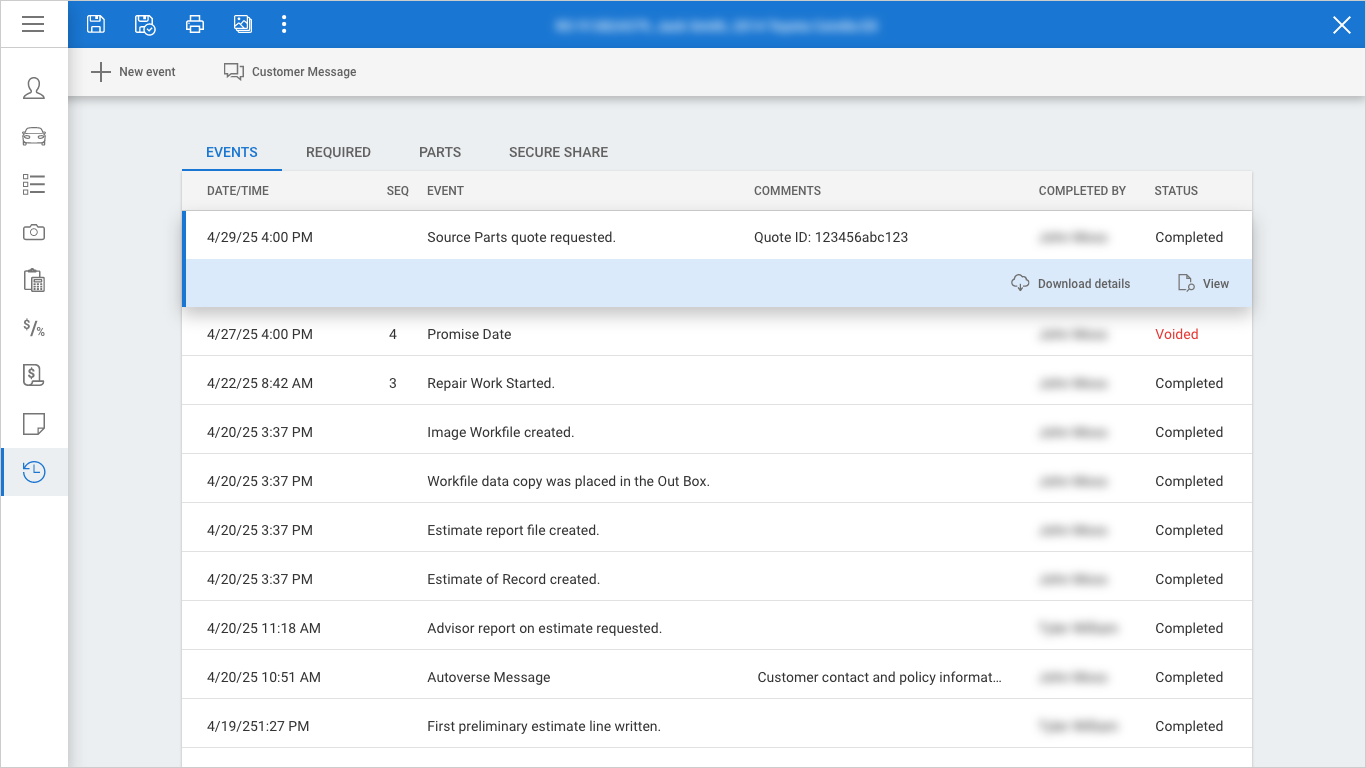
Task: Select 'Workfile data copy was placed in the Out Box.'
Action: [x=568, y=481]
